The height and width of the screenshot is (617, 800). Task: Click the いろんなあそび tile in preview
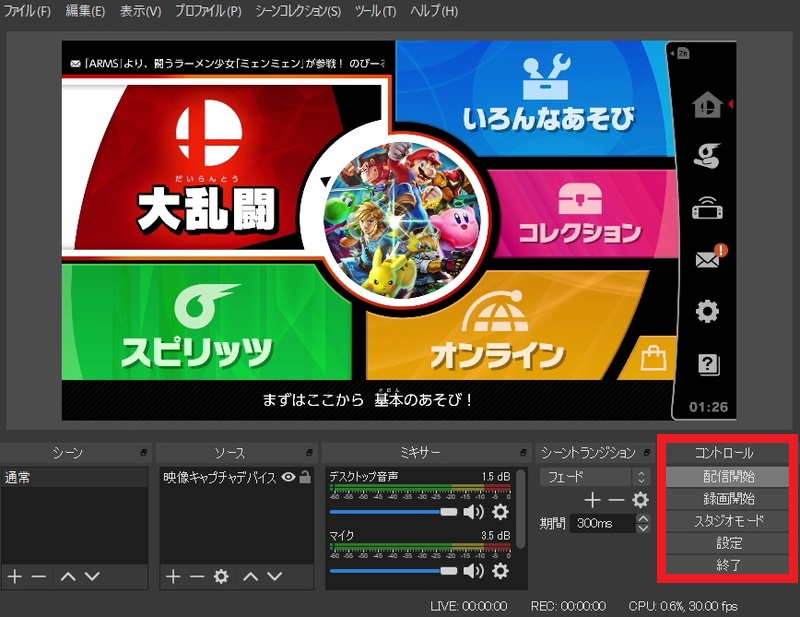[533, 98]
